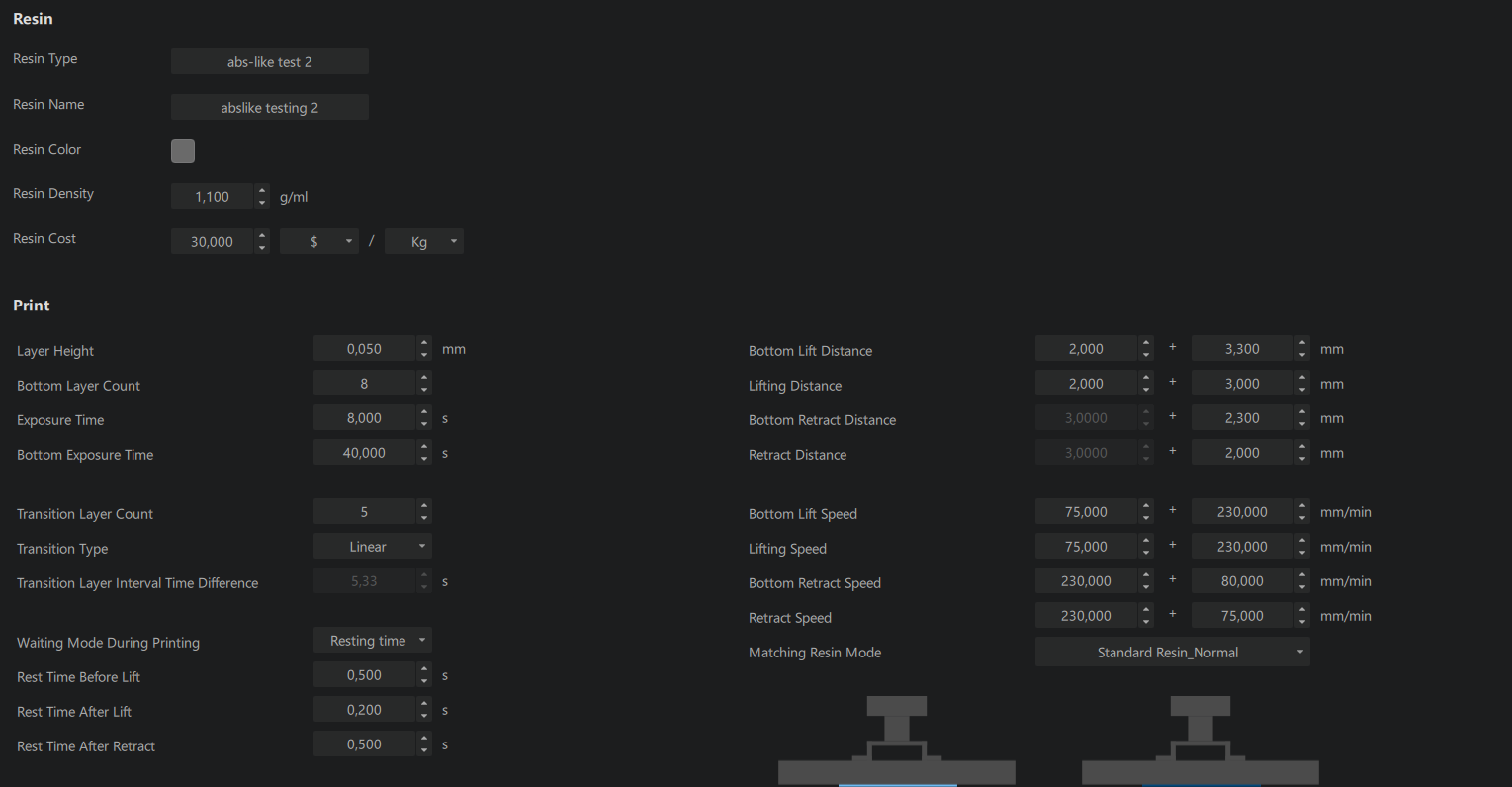
Task: Click the 'Print' section heading
Action: click(32, 306)
